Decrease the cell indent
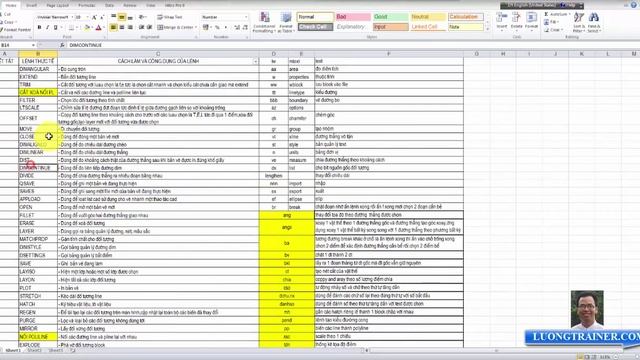 (141, 27)
